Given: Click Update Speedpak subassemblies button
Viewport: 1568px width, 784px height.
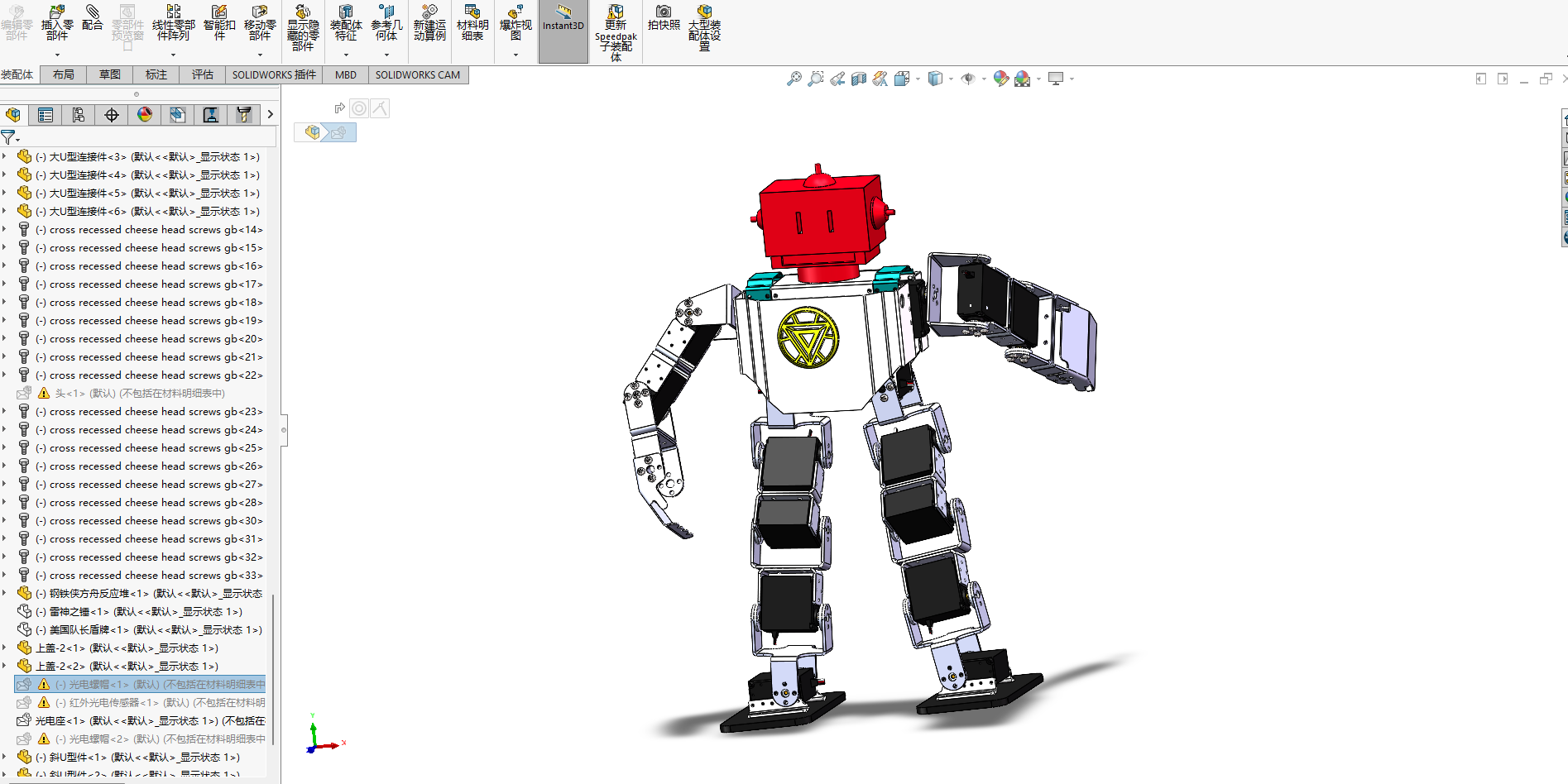Looking at the screenshot, I should click(616, 33).
